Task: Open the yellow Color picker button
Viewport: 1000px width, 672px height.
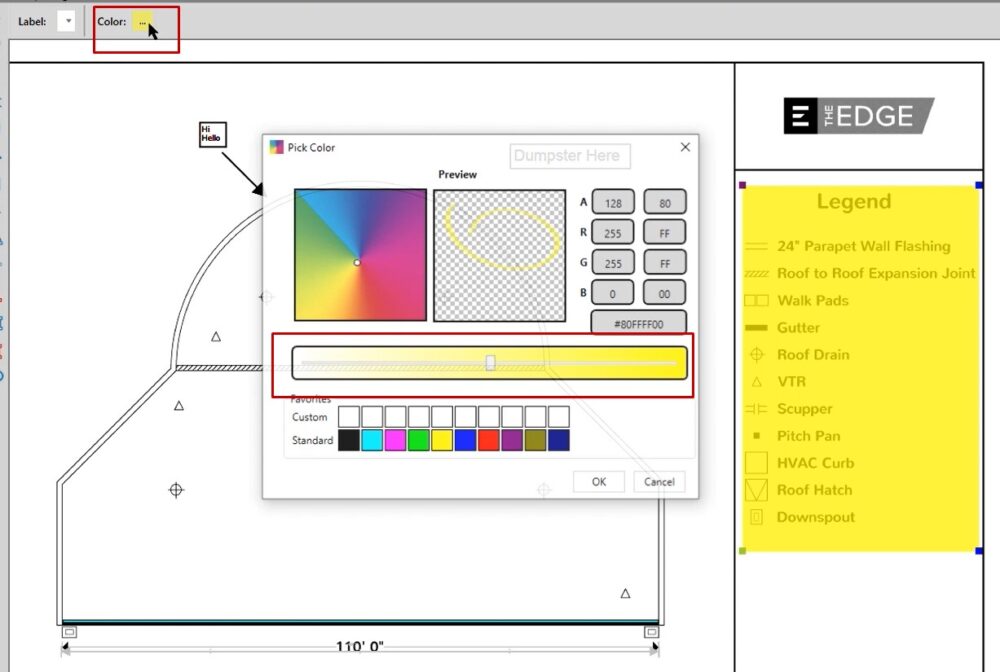Action: pyautogui.click(x=142, y=21)
